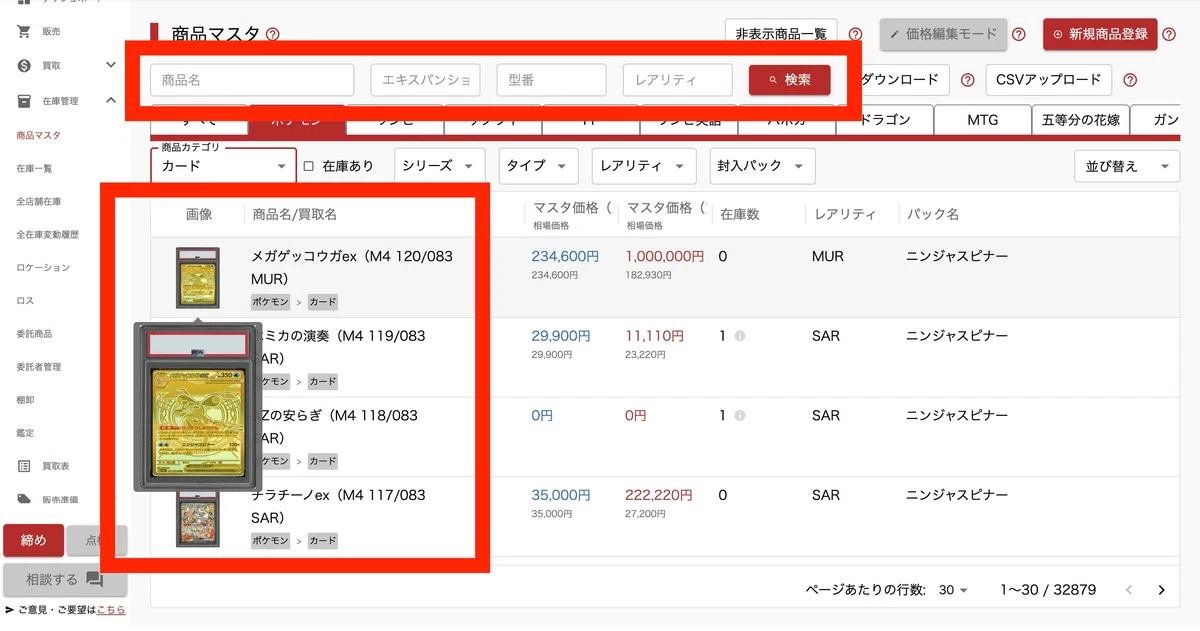Click the 型番 search field
Screen dimensions: 1200x631
pyautogui.click(x=551, y=80)
